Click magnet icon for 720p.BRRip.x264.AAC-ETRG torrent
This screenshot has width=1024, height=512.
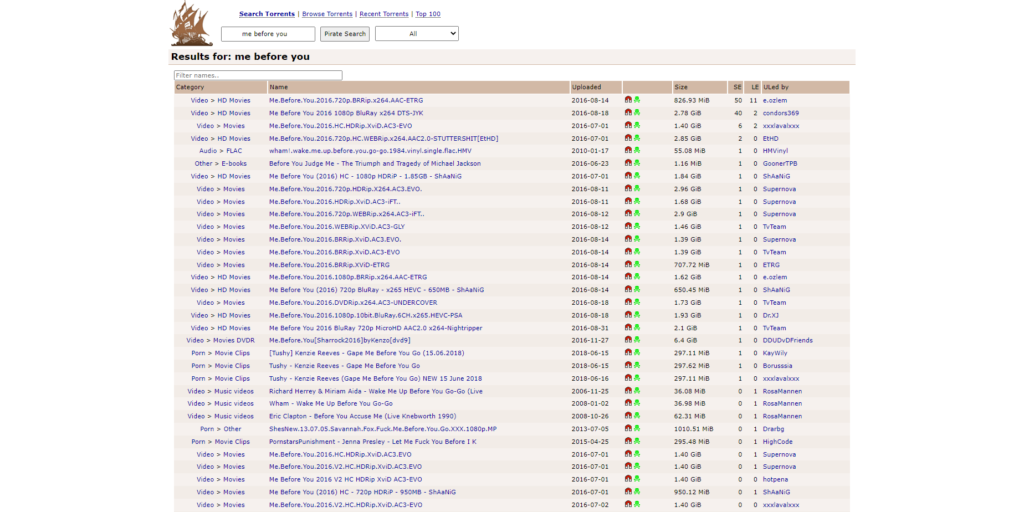coord(628,100)
